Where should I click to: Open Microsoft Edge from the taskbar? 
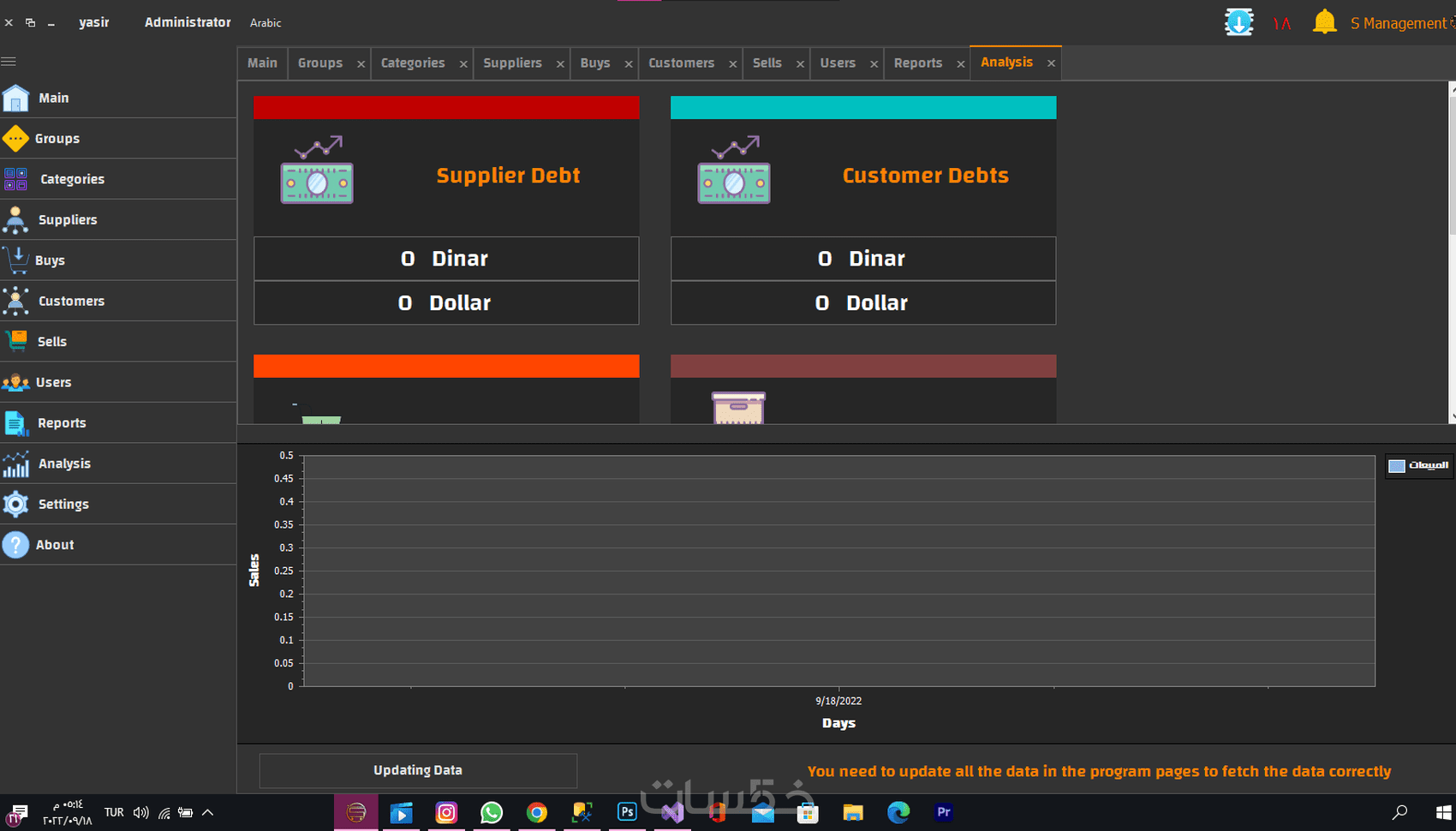pyautogui.click(x=898, y=812)
